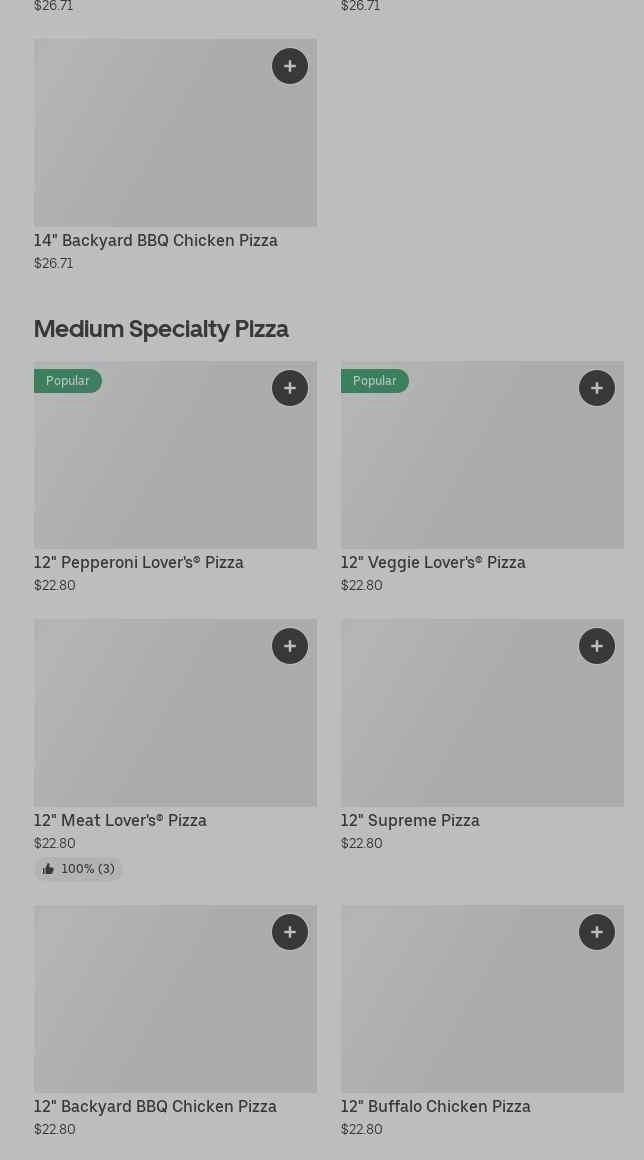Image resolution: width=644 pixels, height=1160 pixels.
Task: Open the 14" Backyard BBQ Chicken Pizza title
Action: 156,240
